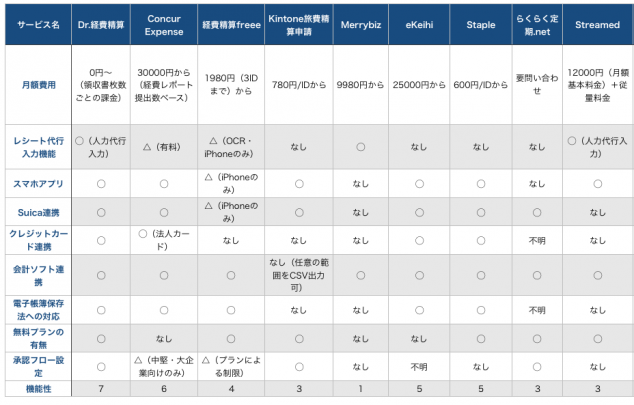Select Staple's 機能性 score 5
Viewport: 634px width, 405px height.
[x=481, y=389]
